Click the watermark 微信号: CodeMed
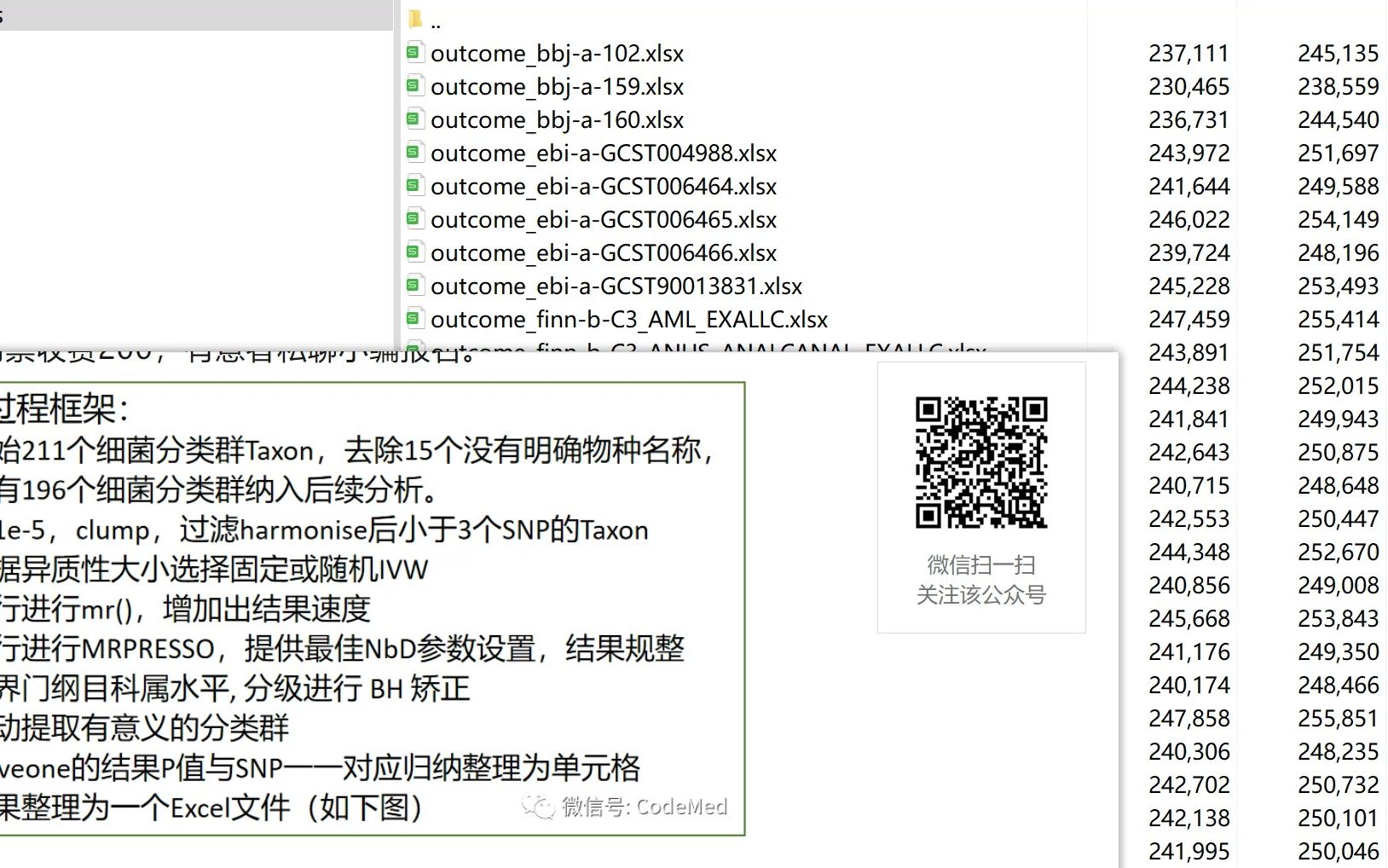 click(644, 807)
